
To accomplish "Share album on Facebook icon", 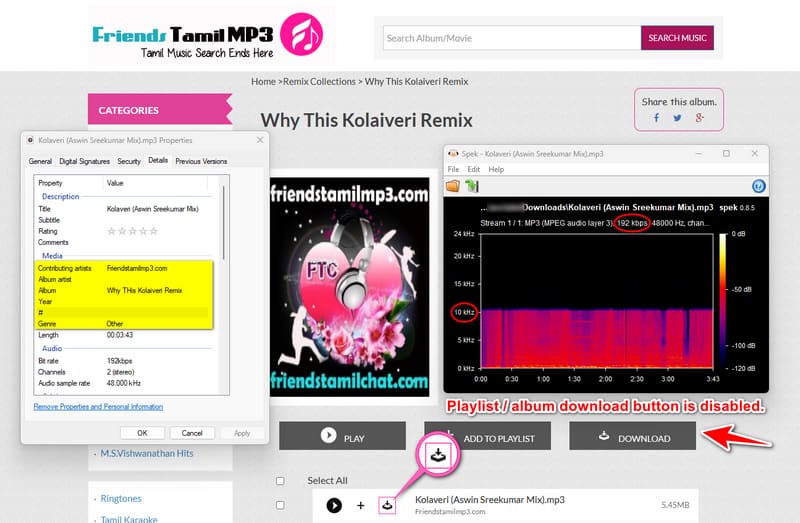I will [657, 118].
